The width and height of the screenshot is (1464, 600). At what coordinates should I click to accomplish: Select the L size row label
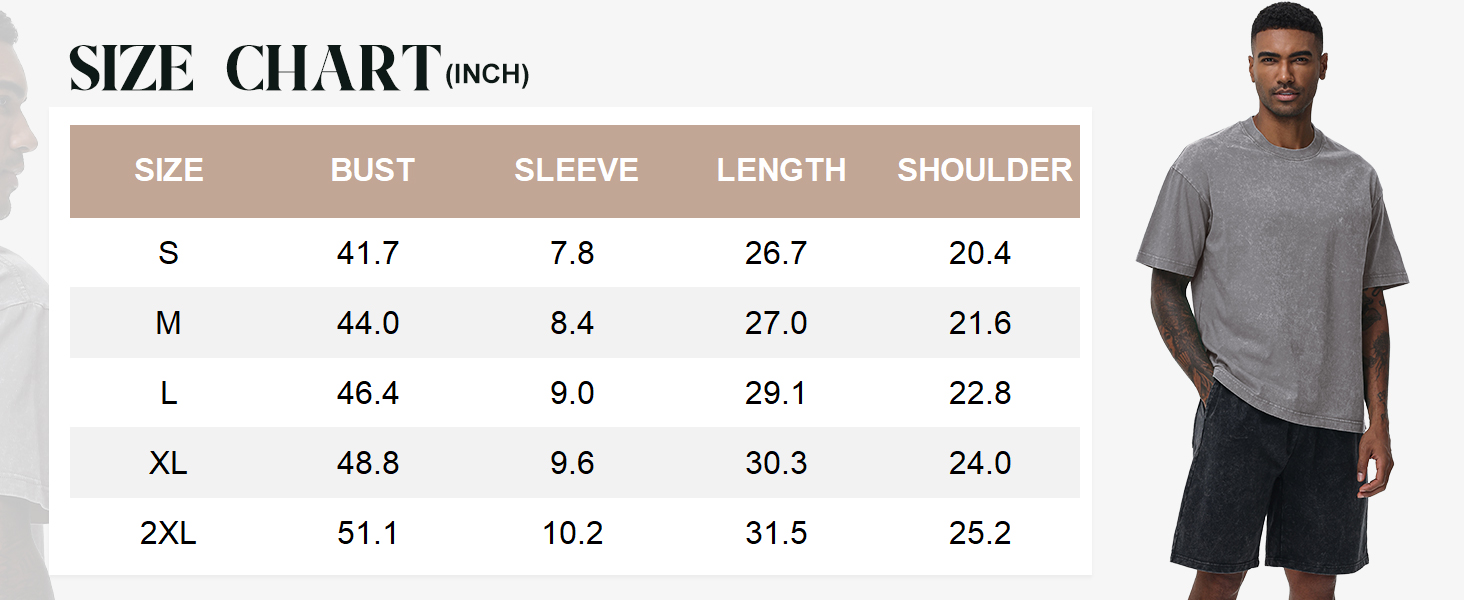click(x=168, y=393)
